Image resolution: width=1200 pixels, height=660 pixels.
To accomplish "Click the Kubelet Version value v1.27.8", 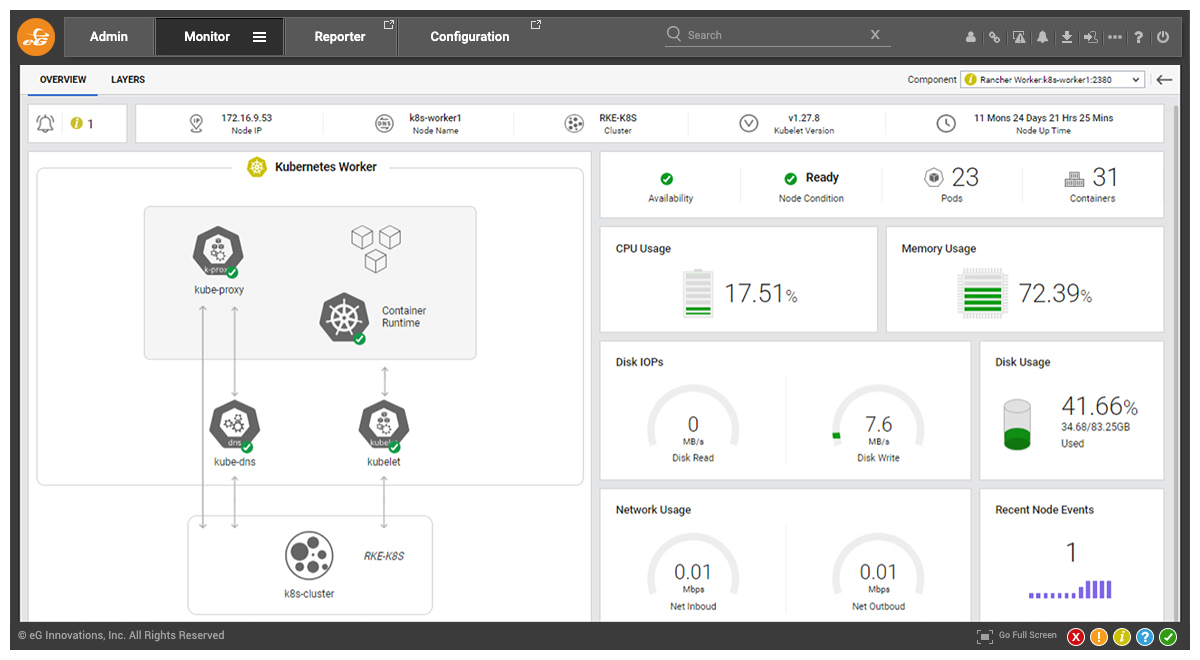I will [x=803, y=118].
